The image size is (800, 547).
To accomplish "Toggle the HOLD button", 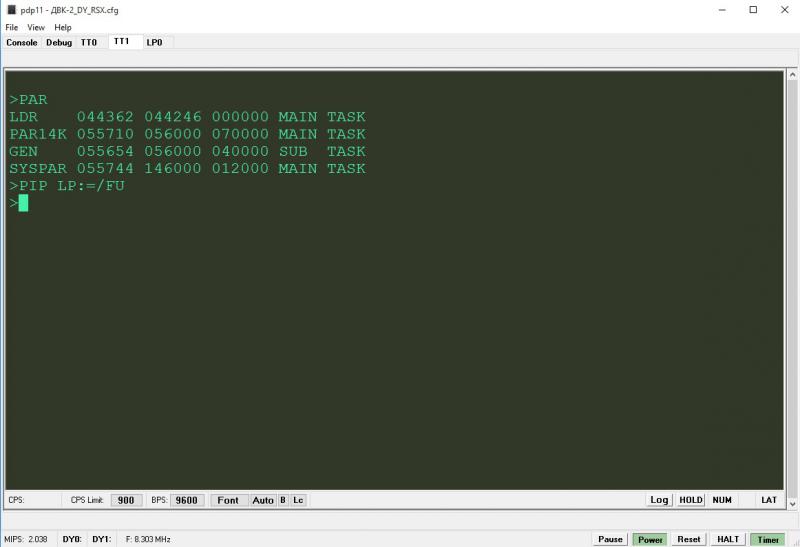I will point(691,500).
